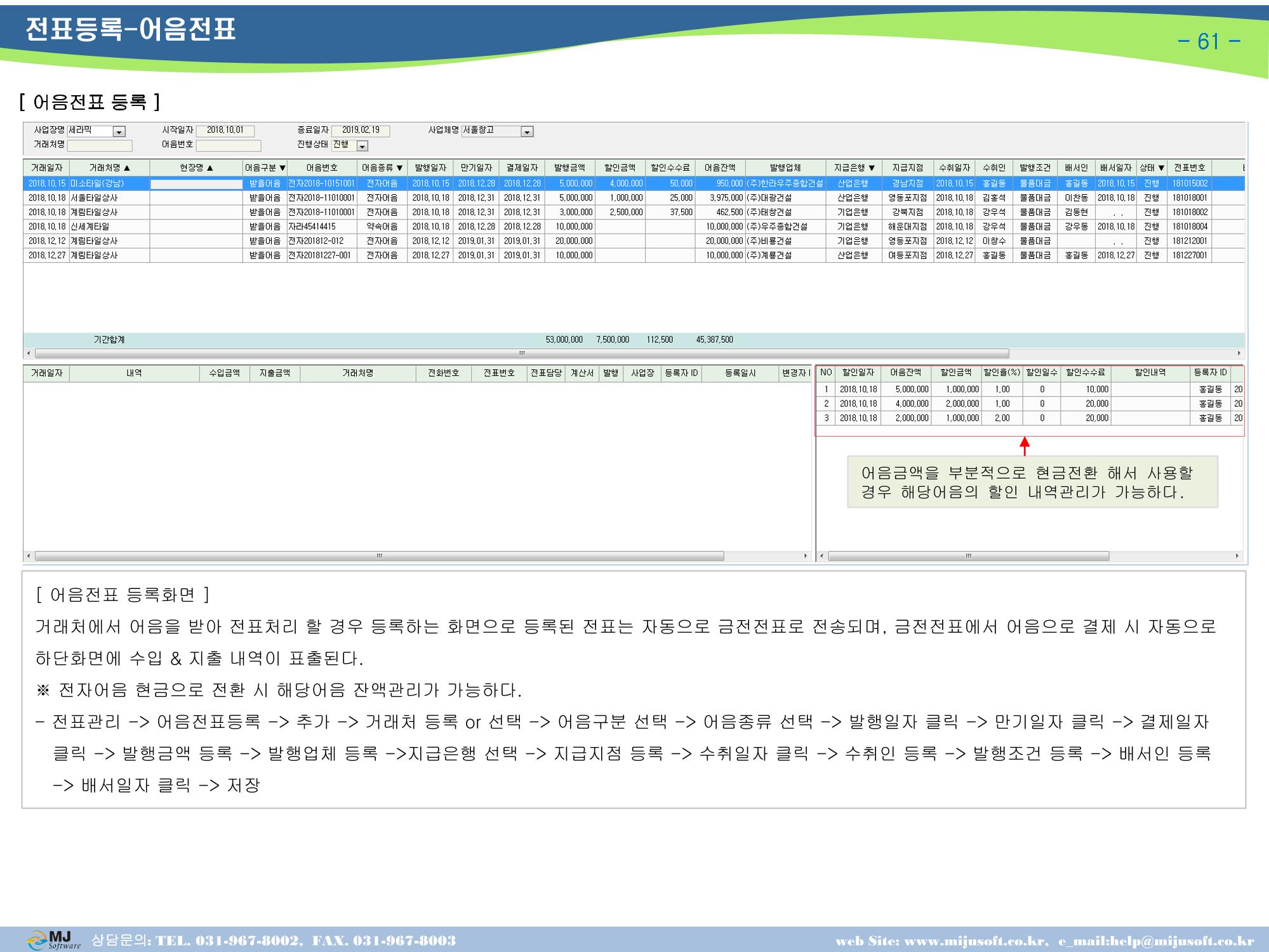The height and width of the screenshot is (952, 1269).
Task: Select the 서울타일상사 row
Action: [634, 198]
